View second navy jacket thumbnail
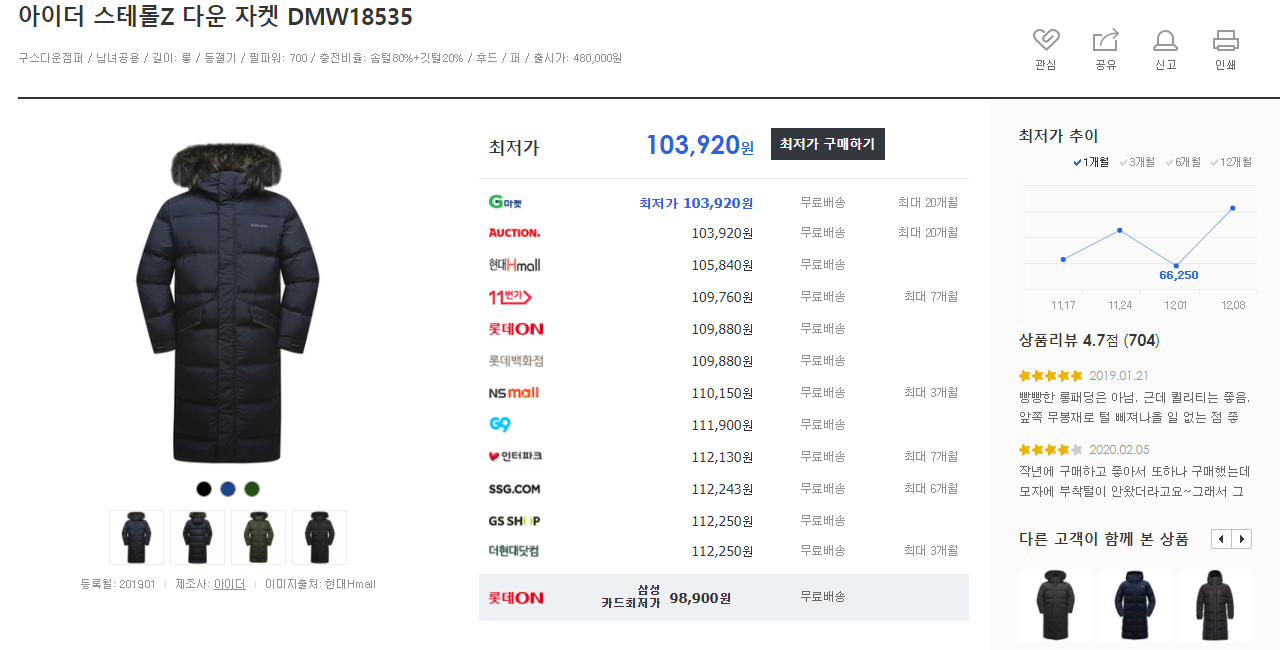The height and width of the screenshot is (650, 1287). [x=197, y=537]
